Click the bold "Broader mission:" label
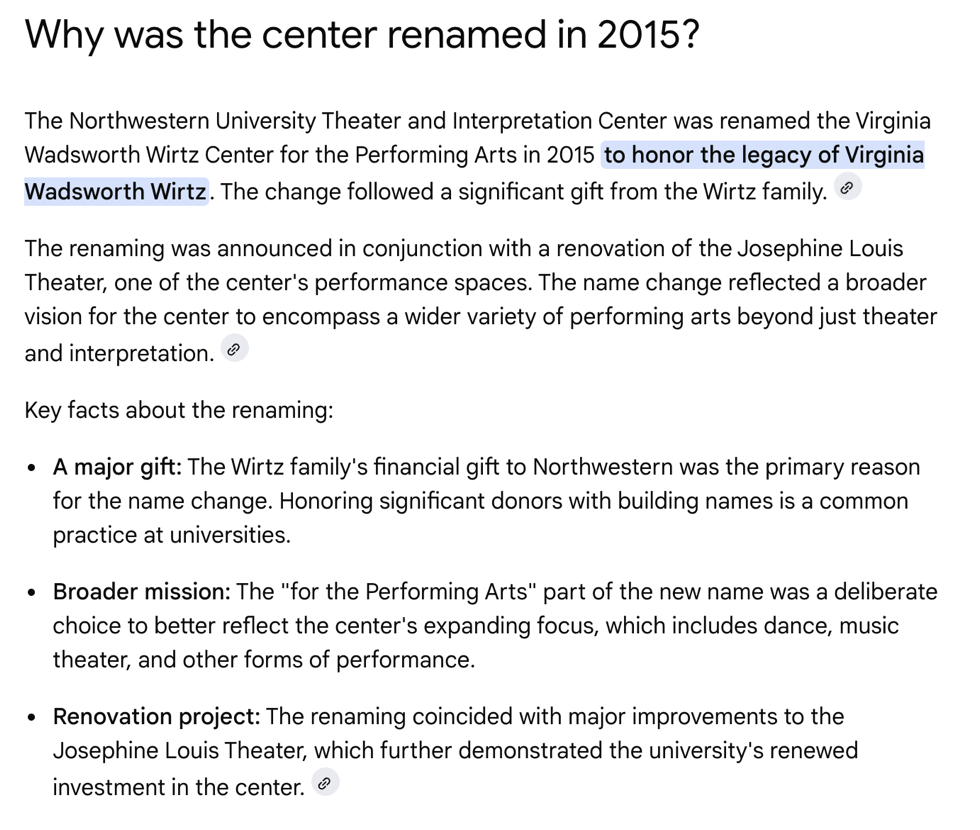 (x=141, y=592)
